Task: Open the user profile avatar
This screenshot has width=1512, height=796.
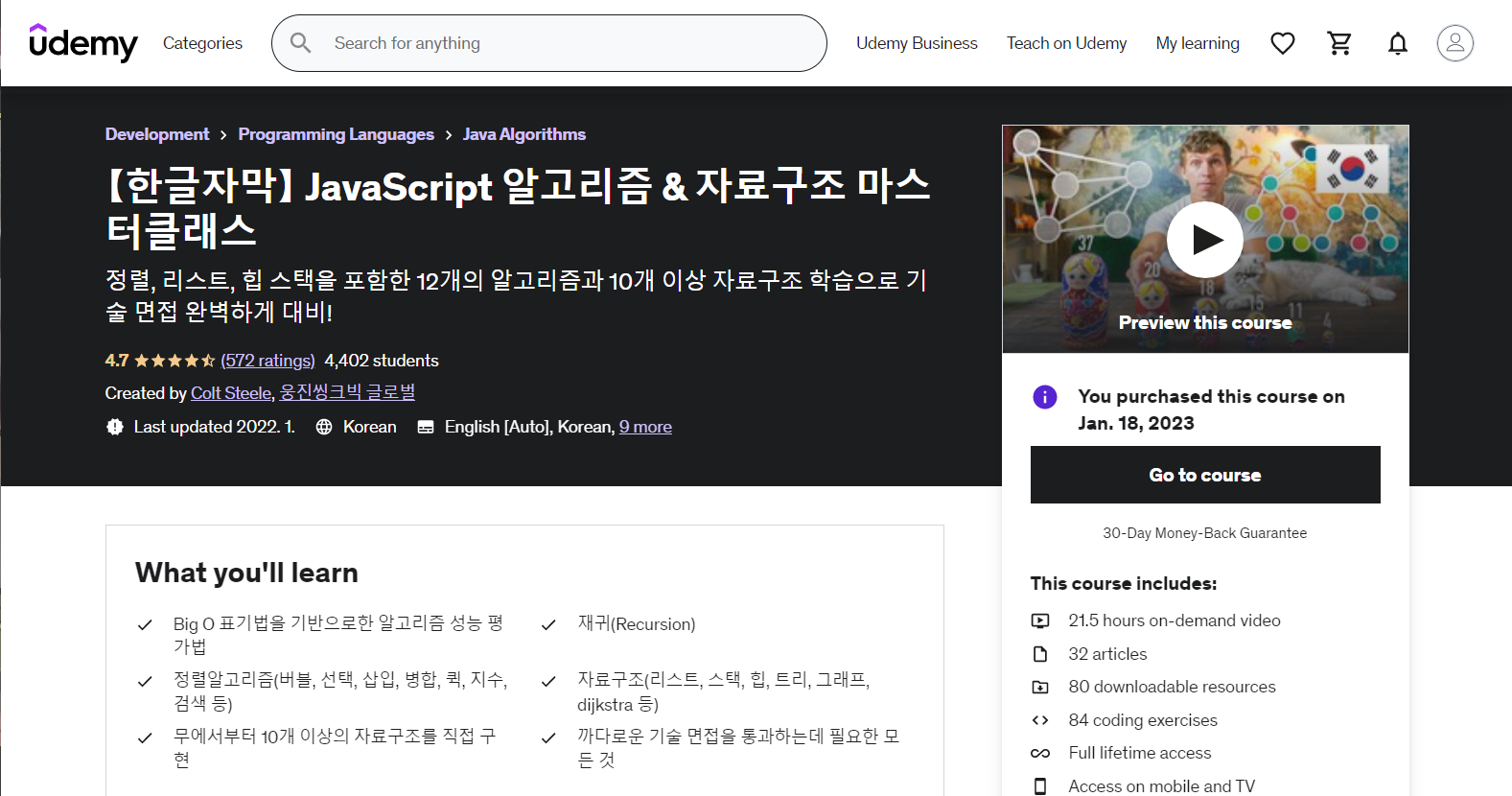Action: tap(1454, 43)
